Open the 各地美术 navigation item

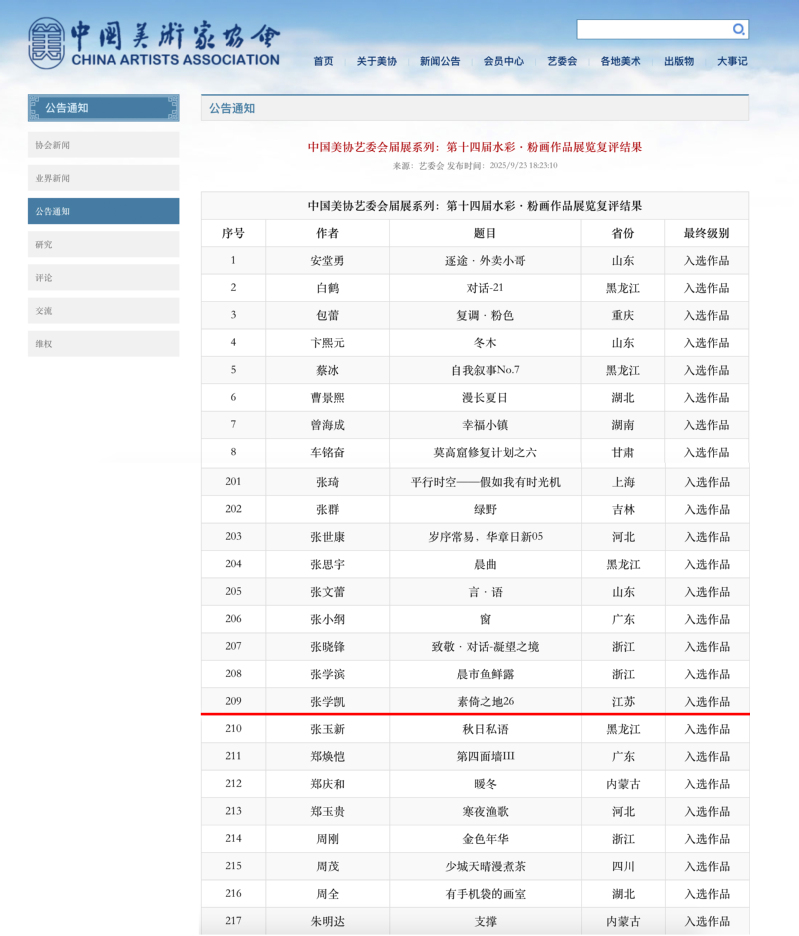pos(620,61)
